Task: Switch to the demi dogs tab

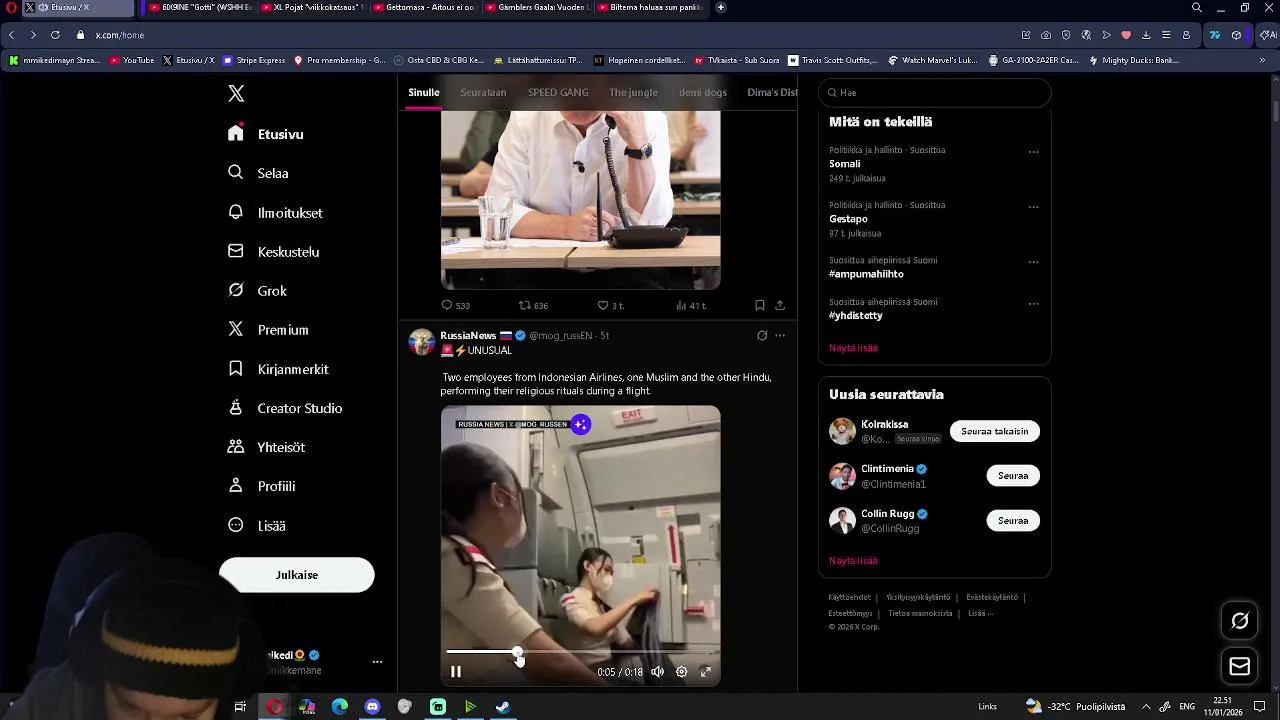Action: coord(703,92)
